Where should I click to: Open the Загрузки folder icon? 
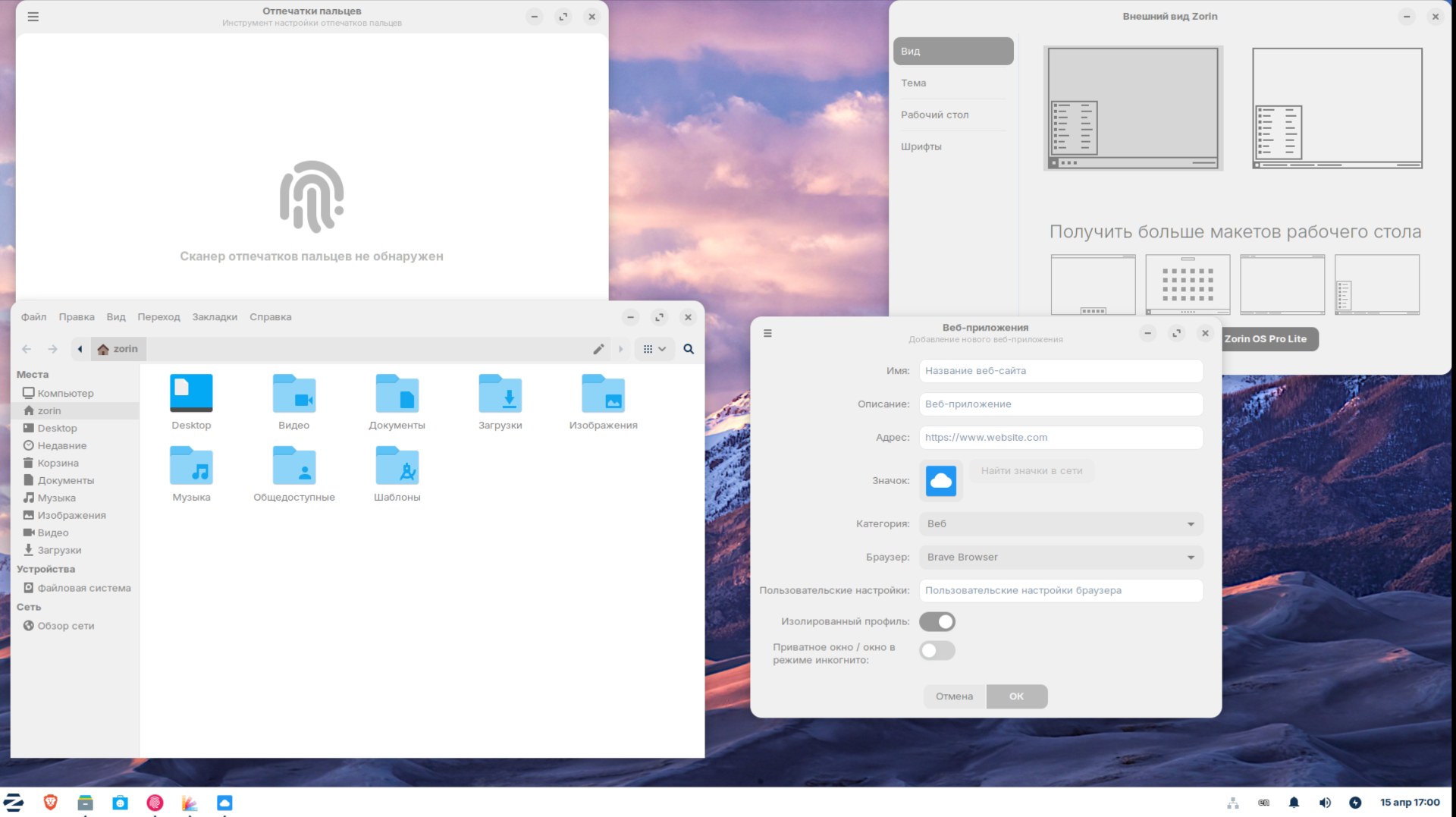pyautogui.click(x=500, y=394)
